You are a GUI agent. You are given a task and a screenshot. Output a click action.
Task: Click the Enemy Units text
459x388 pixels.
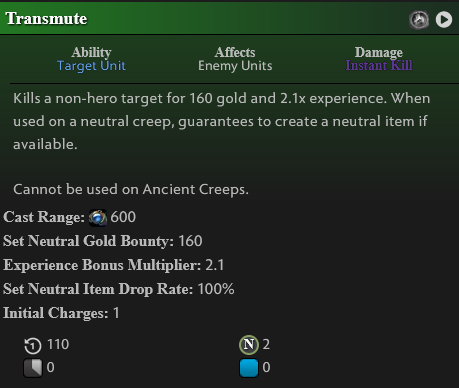pos(235,66)
